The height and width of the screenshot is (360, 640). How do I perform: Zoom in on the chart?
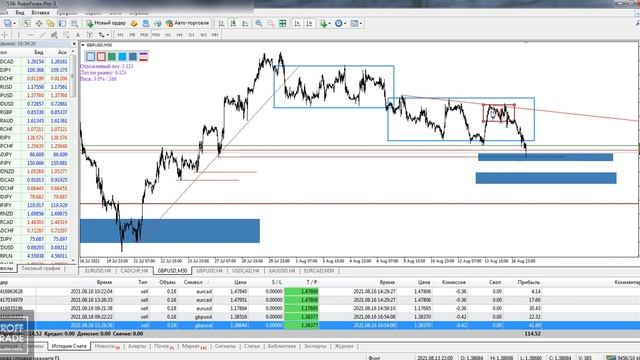click(259, 23)
